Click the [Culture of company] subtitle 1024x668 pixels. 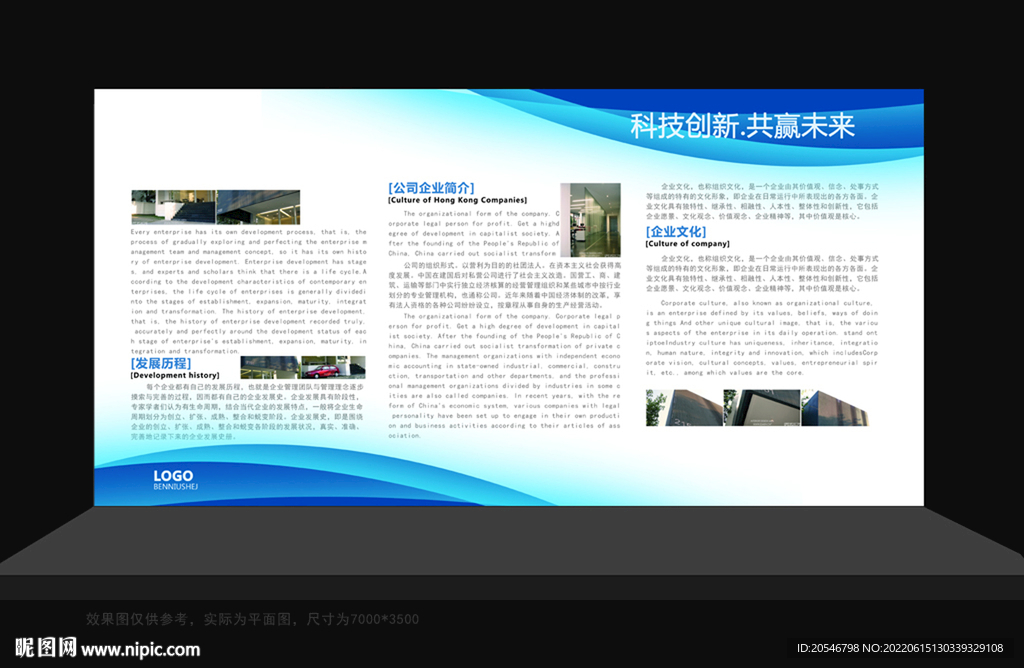click(x=688, y=244)
